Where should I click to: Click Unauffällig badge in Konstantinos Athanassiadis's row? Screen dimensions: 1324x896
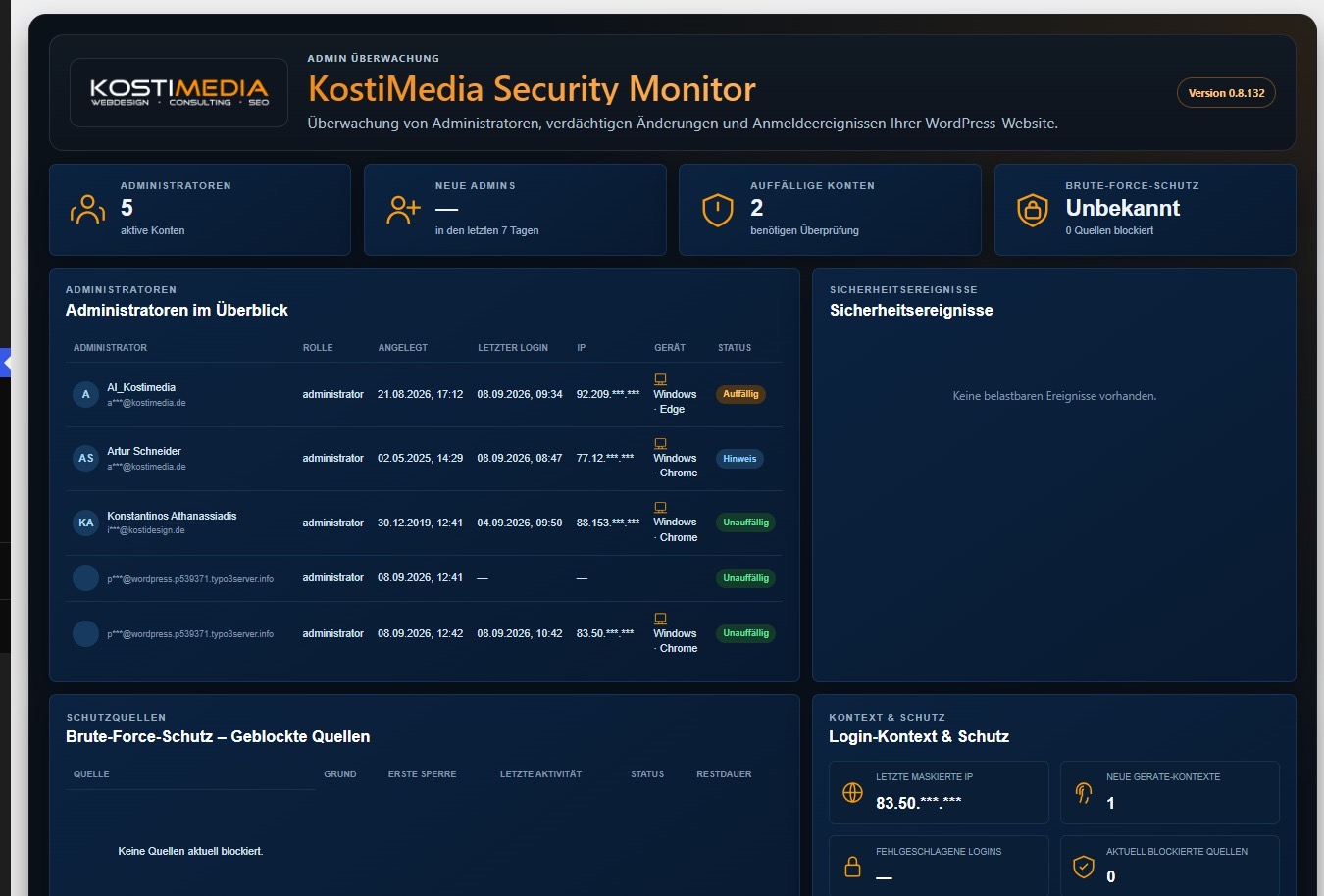(745, 523)
